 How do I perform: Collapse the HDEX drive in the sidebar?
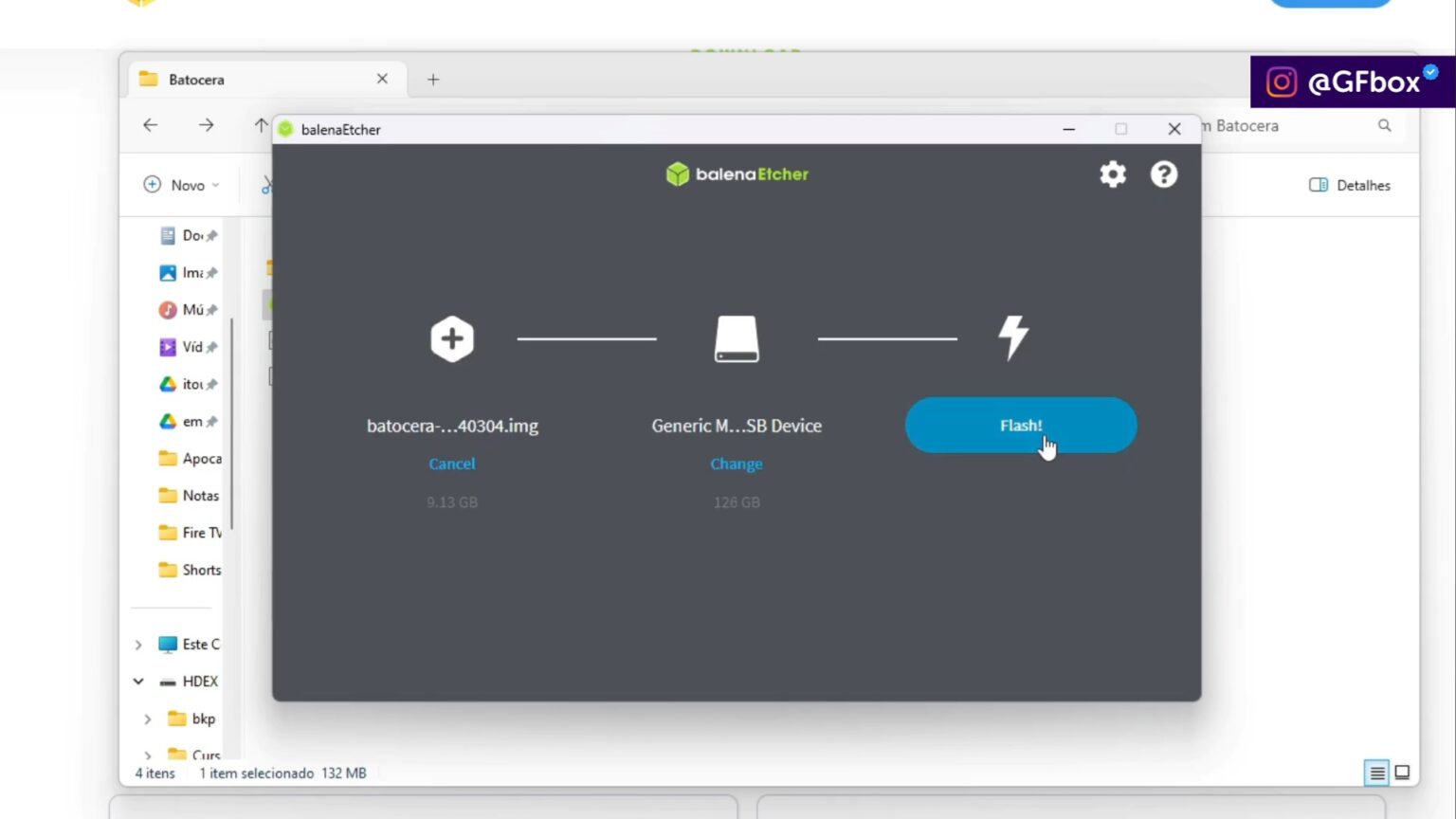138,681
